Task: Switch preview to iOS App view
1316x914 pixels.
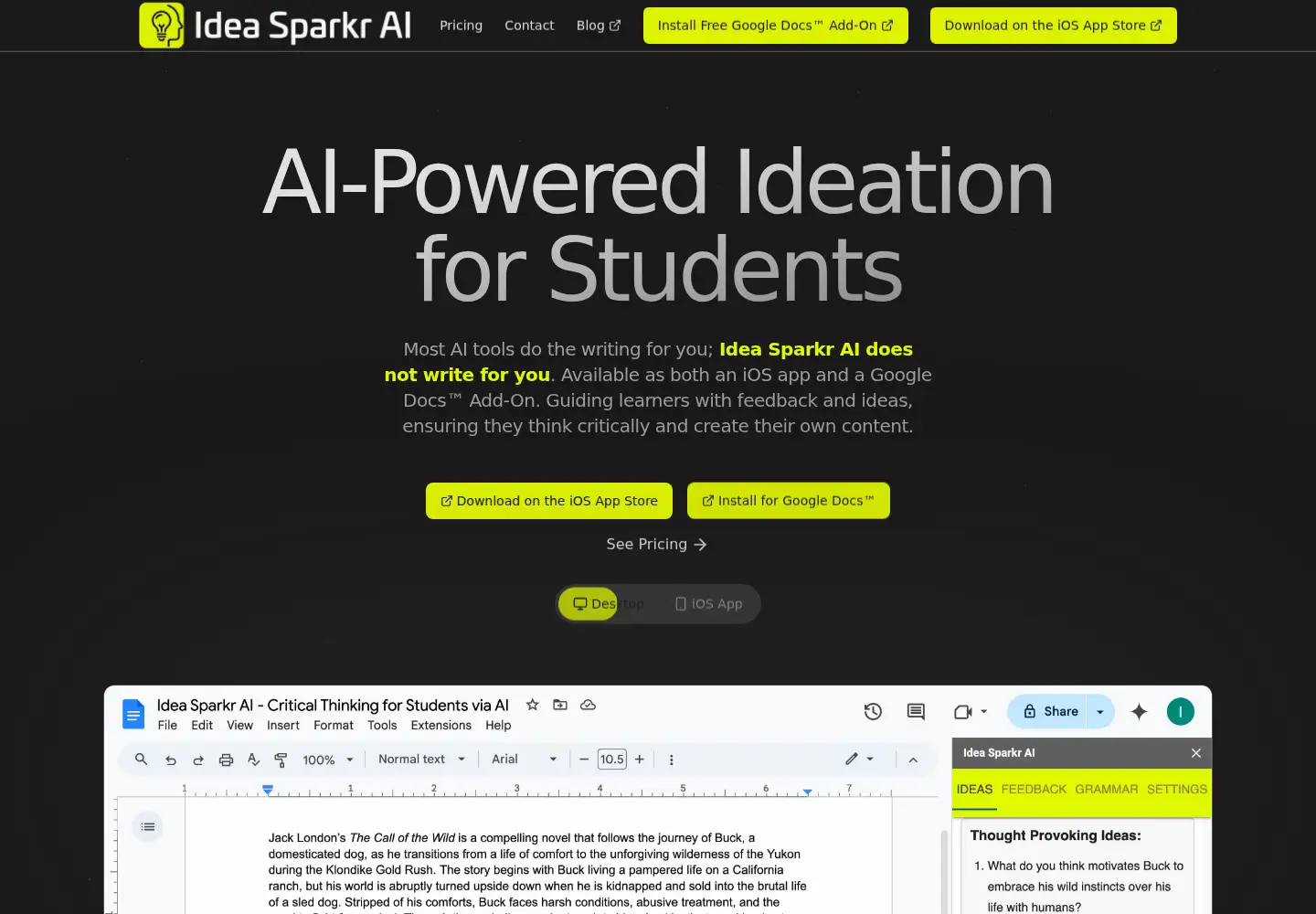Action: 708,604
